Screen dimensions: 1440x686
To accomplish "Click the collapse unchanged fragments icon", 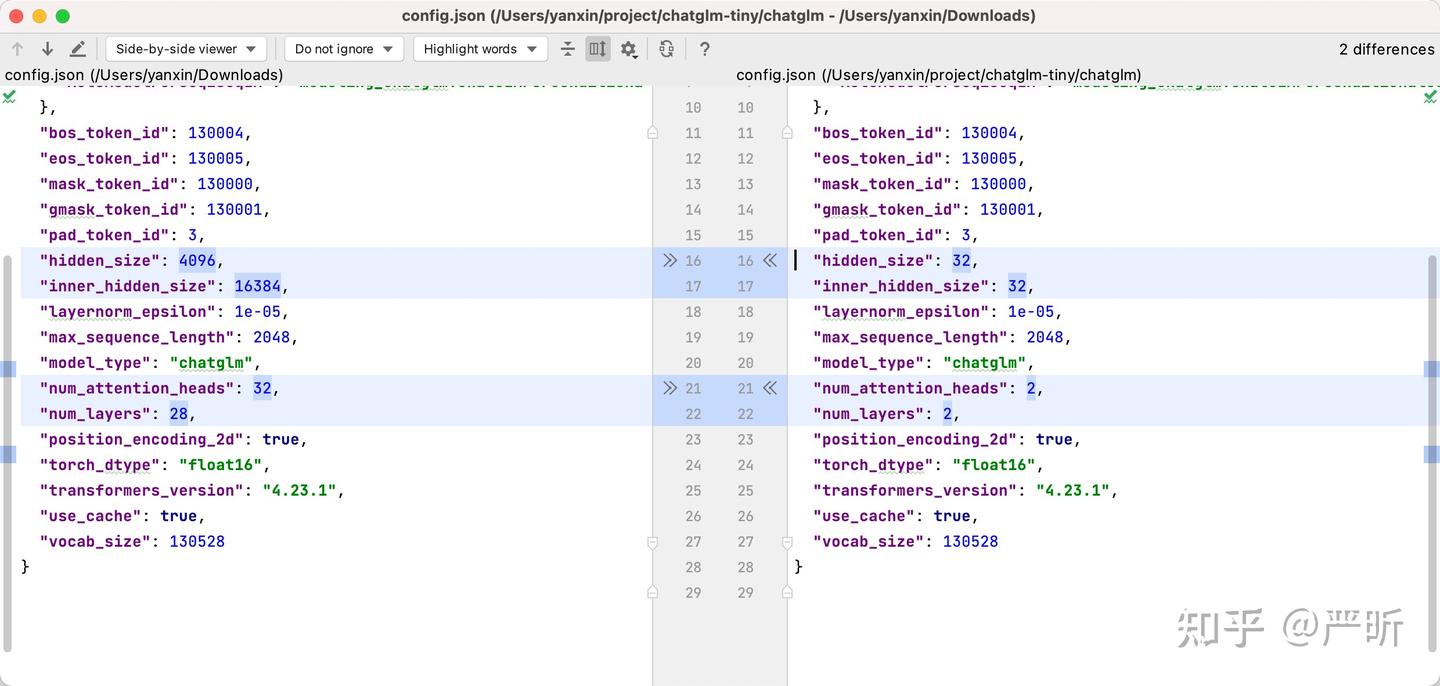I will tap(568, 49).
